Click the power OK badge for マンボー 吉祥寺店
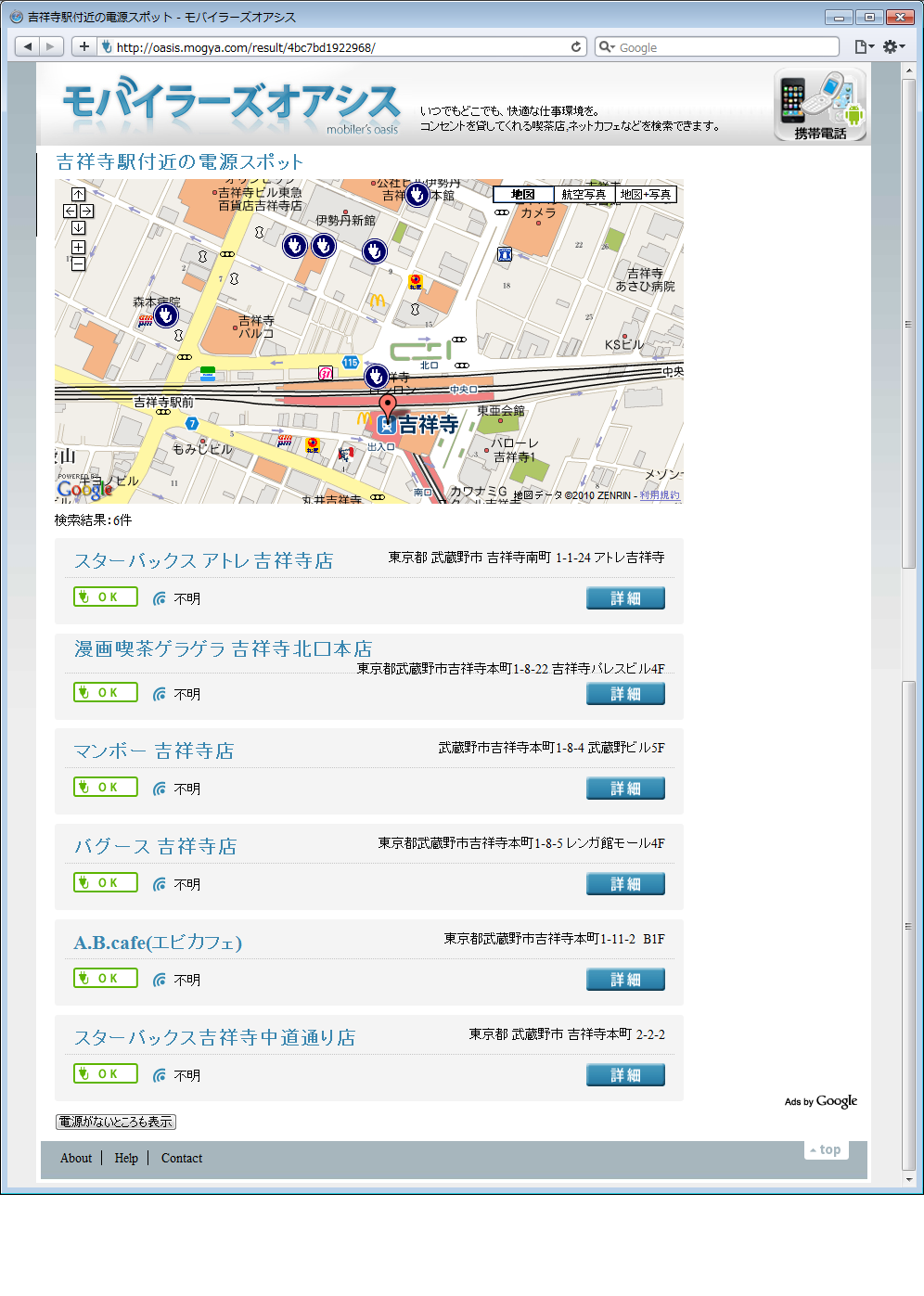 [x=106, y=787]
